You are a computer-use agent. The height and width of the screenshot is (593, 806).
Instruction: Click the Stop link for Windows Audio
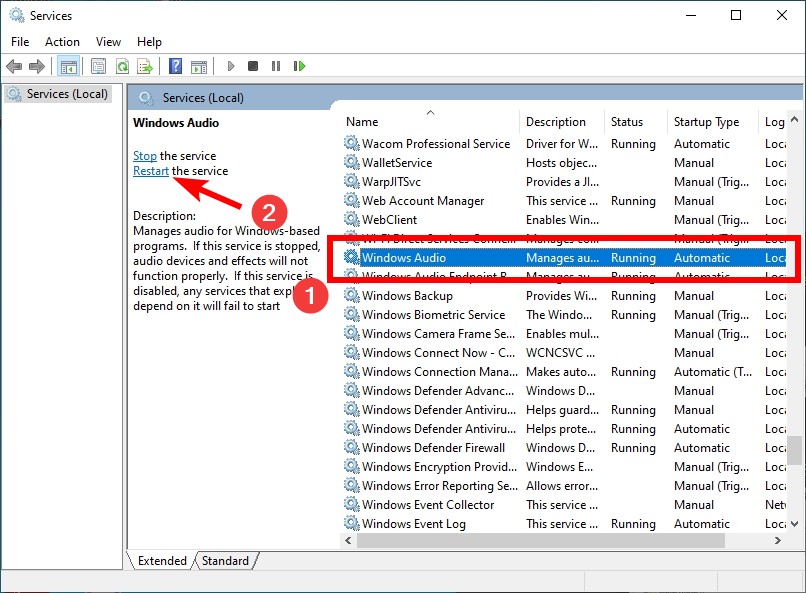[144, 156]
